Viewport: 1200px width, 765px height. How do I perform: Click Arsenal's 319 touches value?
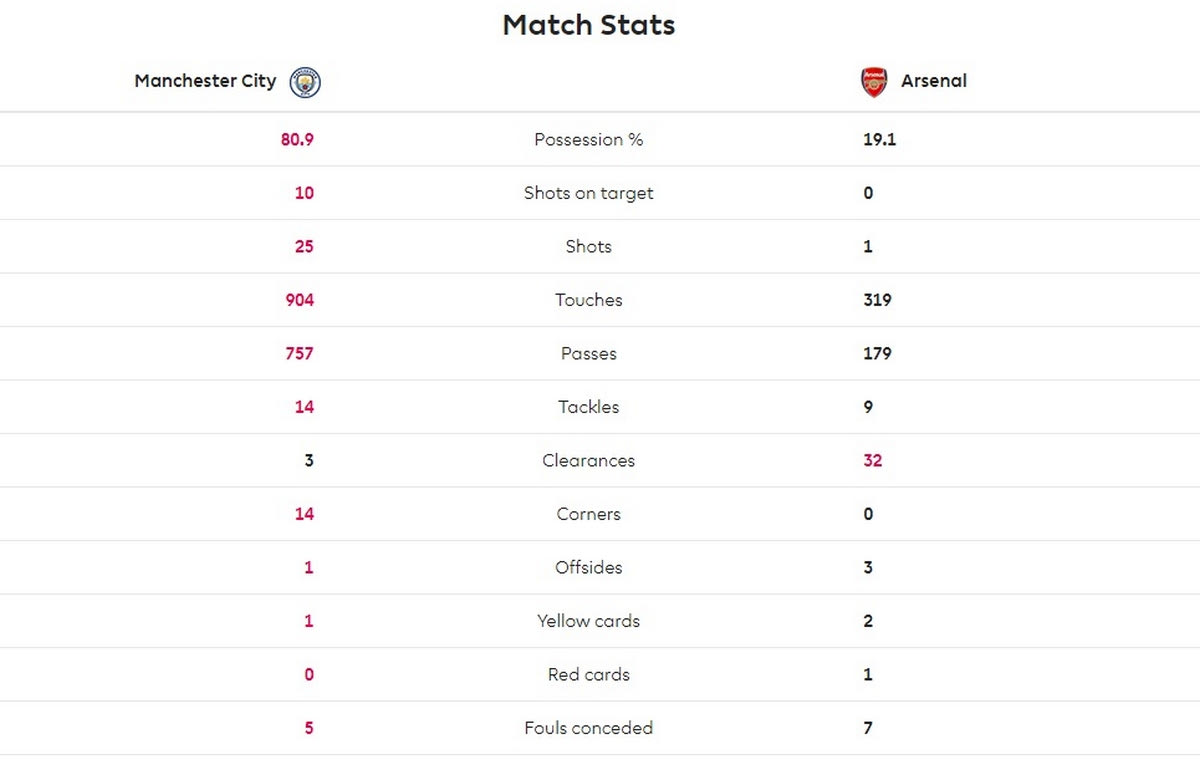coord(877,300)
